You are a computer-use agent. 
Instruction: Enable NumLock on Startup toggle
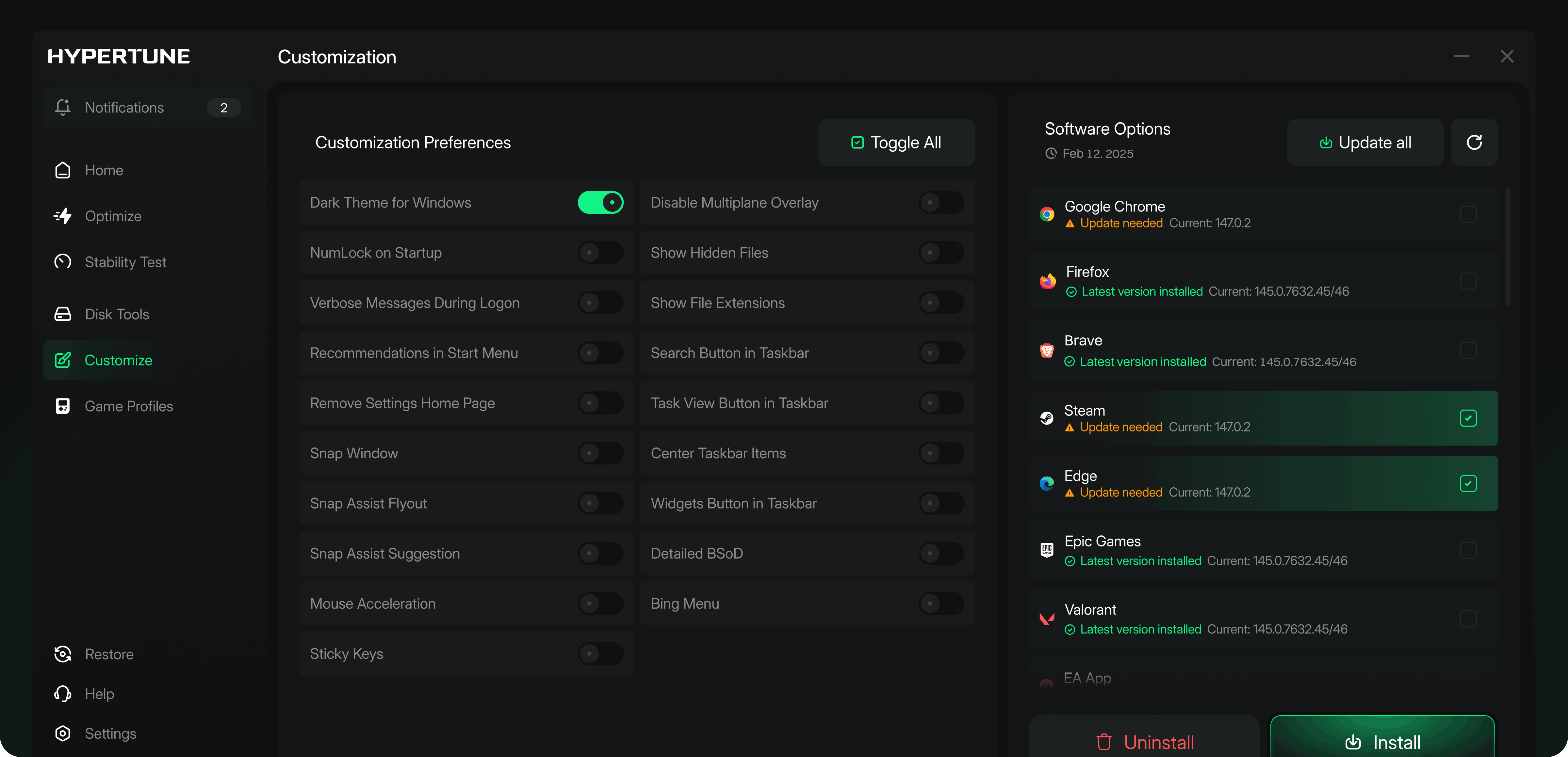[600, 252]
